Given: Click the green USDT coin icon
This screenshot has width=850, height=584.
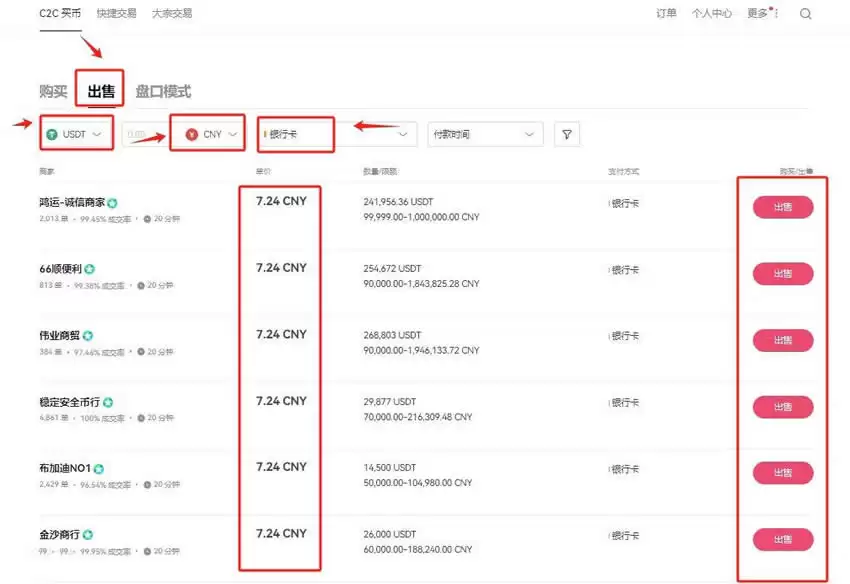Looking at the screenshot, I should tap(52, 133).
